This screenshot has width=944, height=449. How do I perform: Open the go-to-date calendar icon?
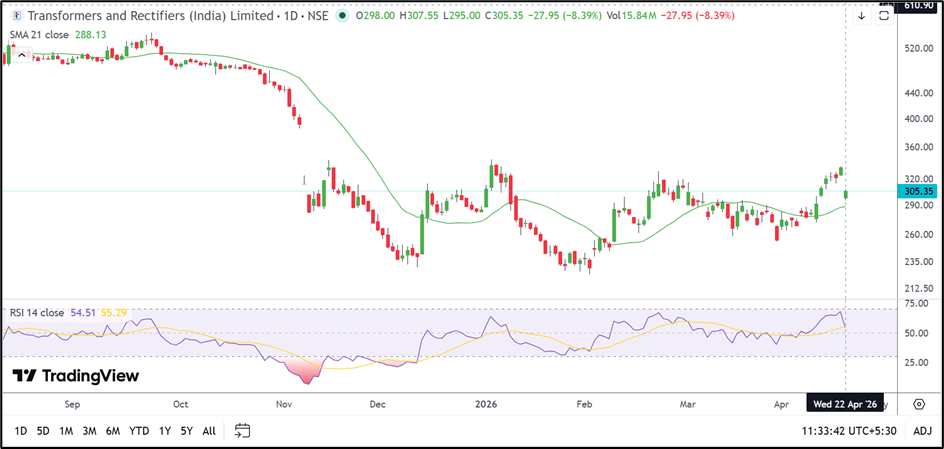click(242, 431)
